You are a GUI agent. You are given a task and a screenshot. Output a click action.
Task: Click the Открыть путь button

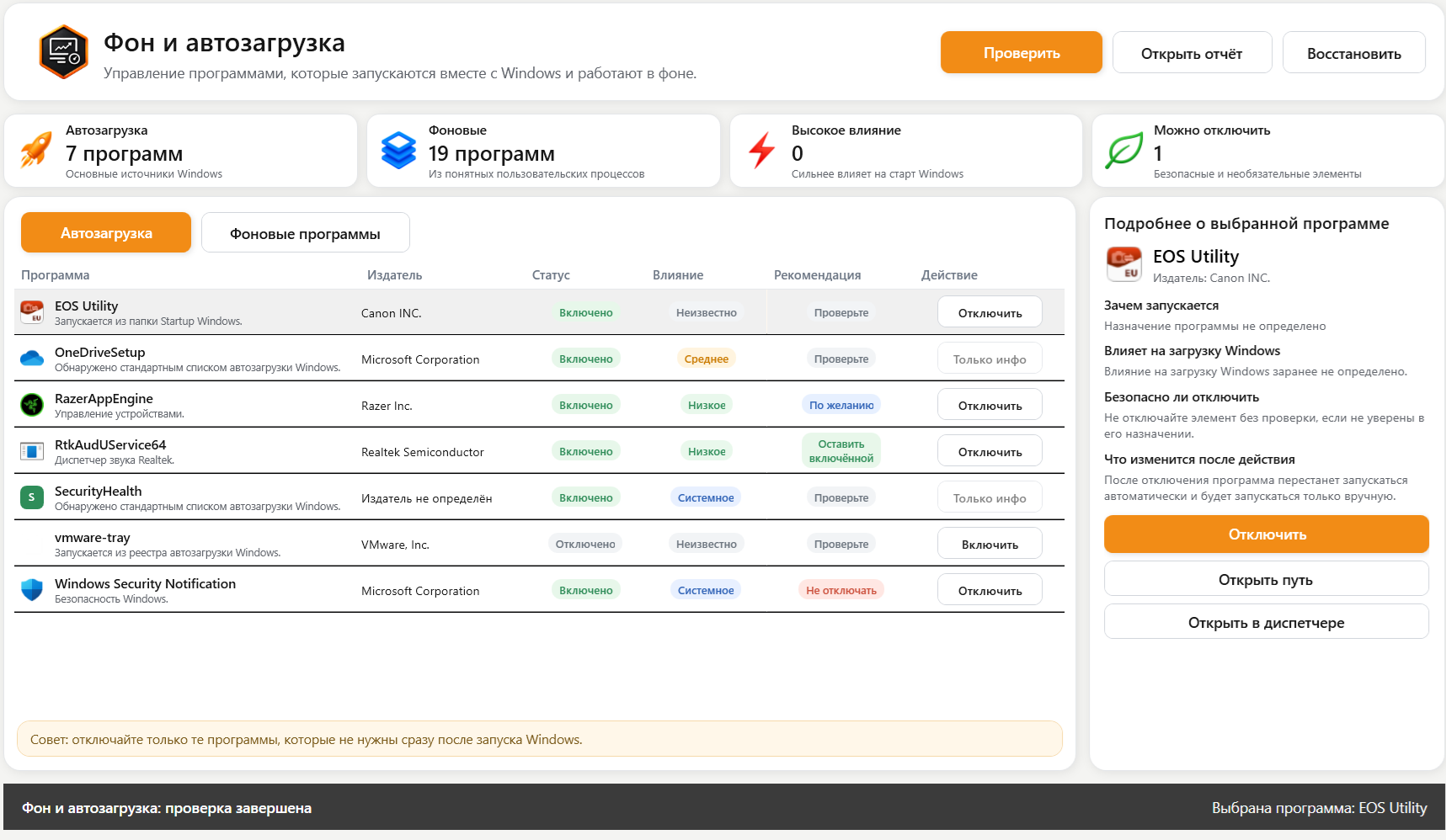1267,579
